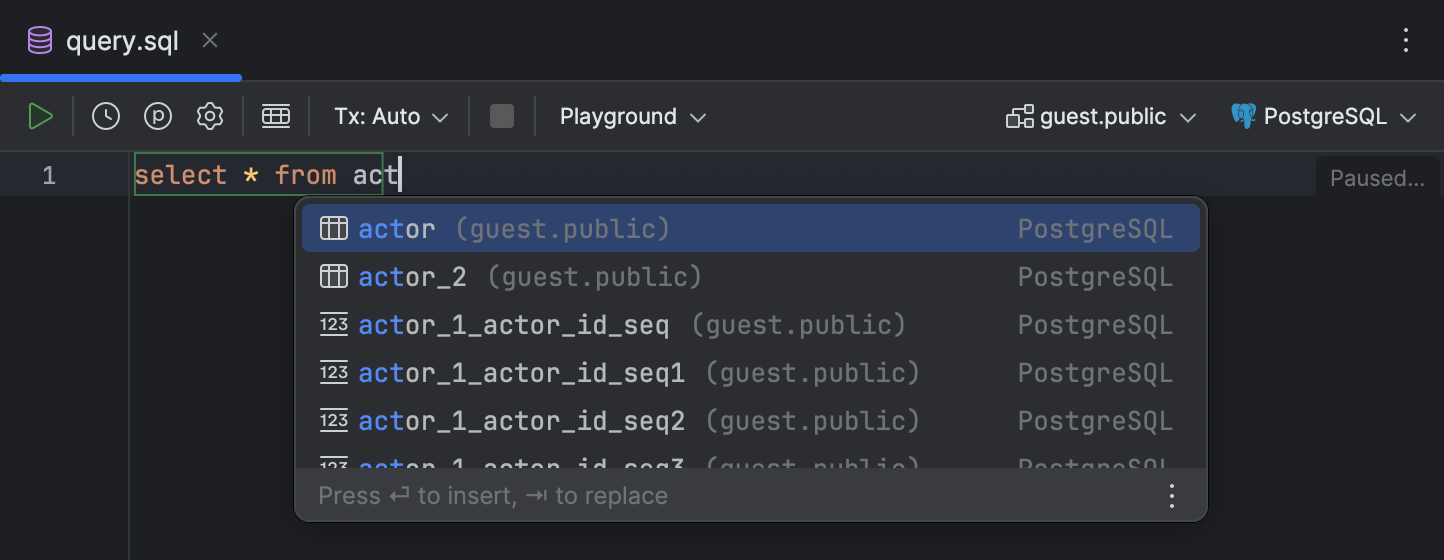Open the PostgreSQL data source dropdown
1444x560 pixels.
coord(1323,117)
